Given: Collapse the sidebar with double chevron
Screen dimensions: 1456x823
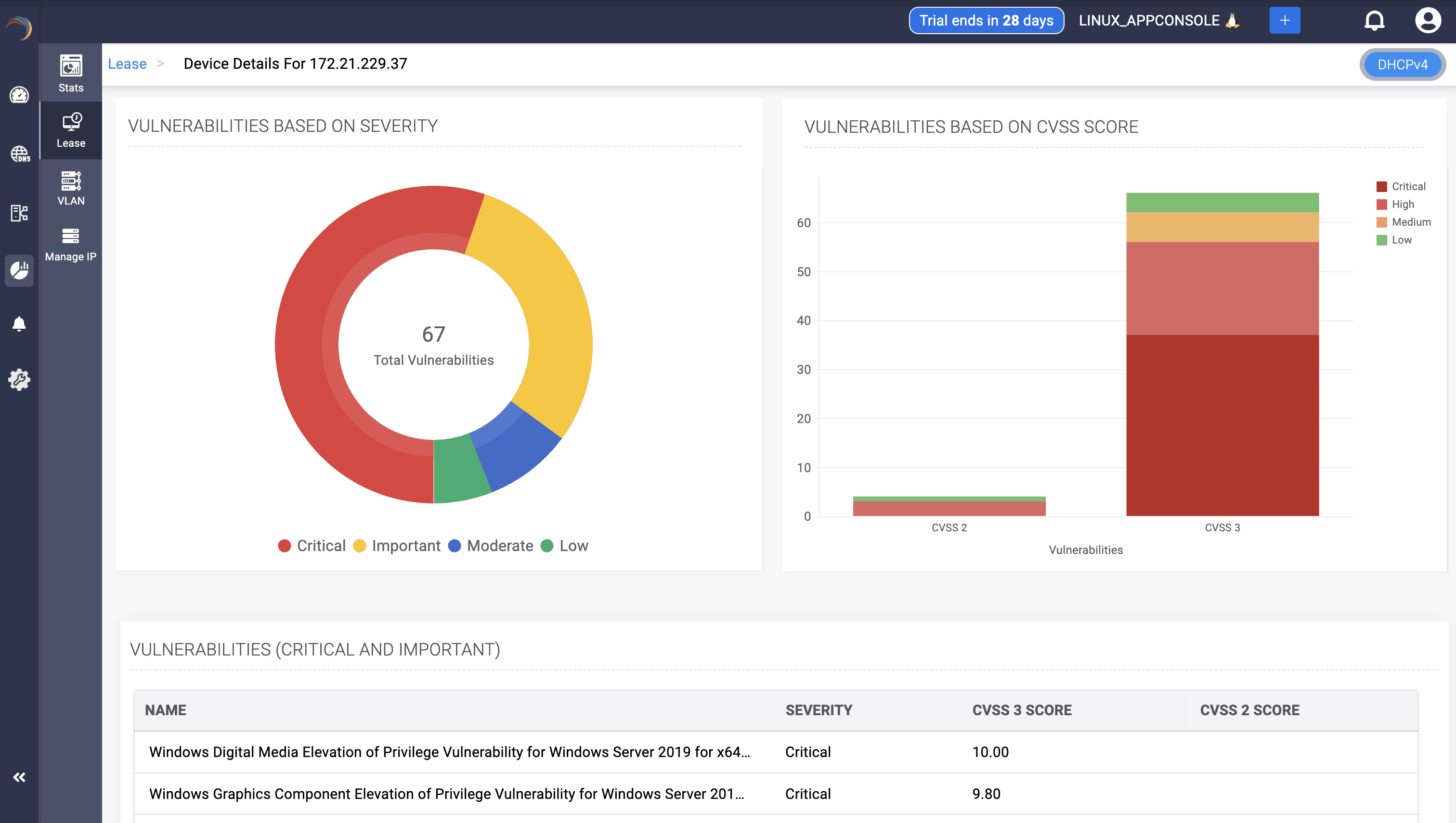Looking at the screenshot, I should (x=19, y=777).
